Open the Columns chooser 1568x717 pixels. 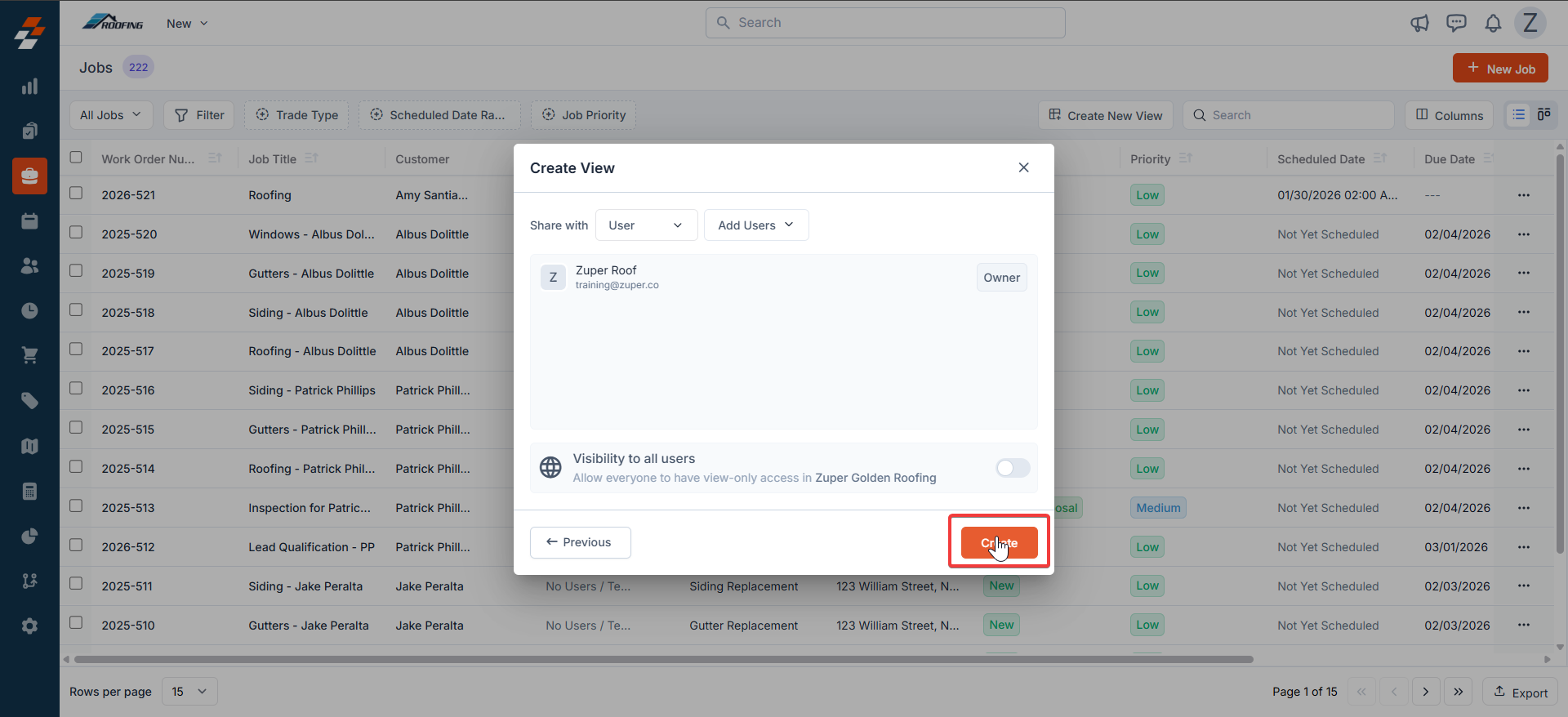click(x=1450, y=115)
